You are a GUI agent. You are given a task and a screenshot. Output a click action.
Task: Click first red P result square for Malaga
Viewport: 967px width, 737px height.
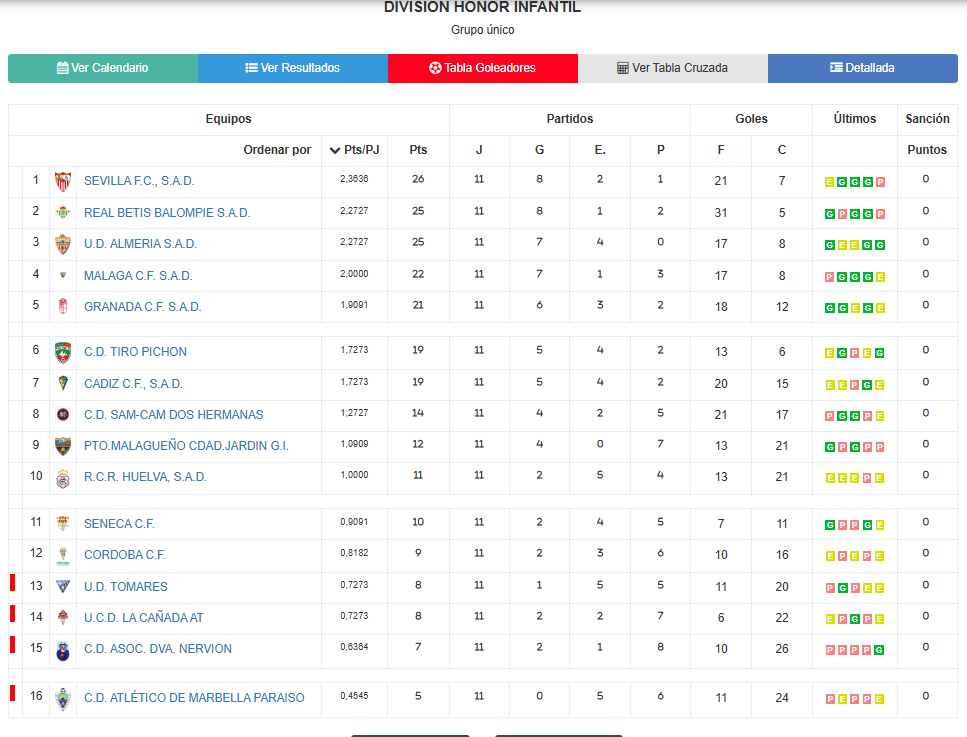830,277
